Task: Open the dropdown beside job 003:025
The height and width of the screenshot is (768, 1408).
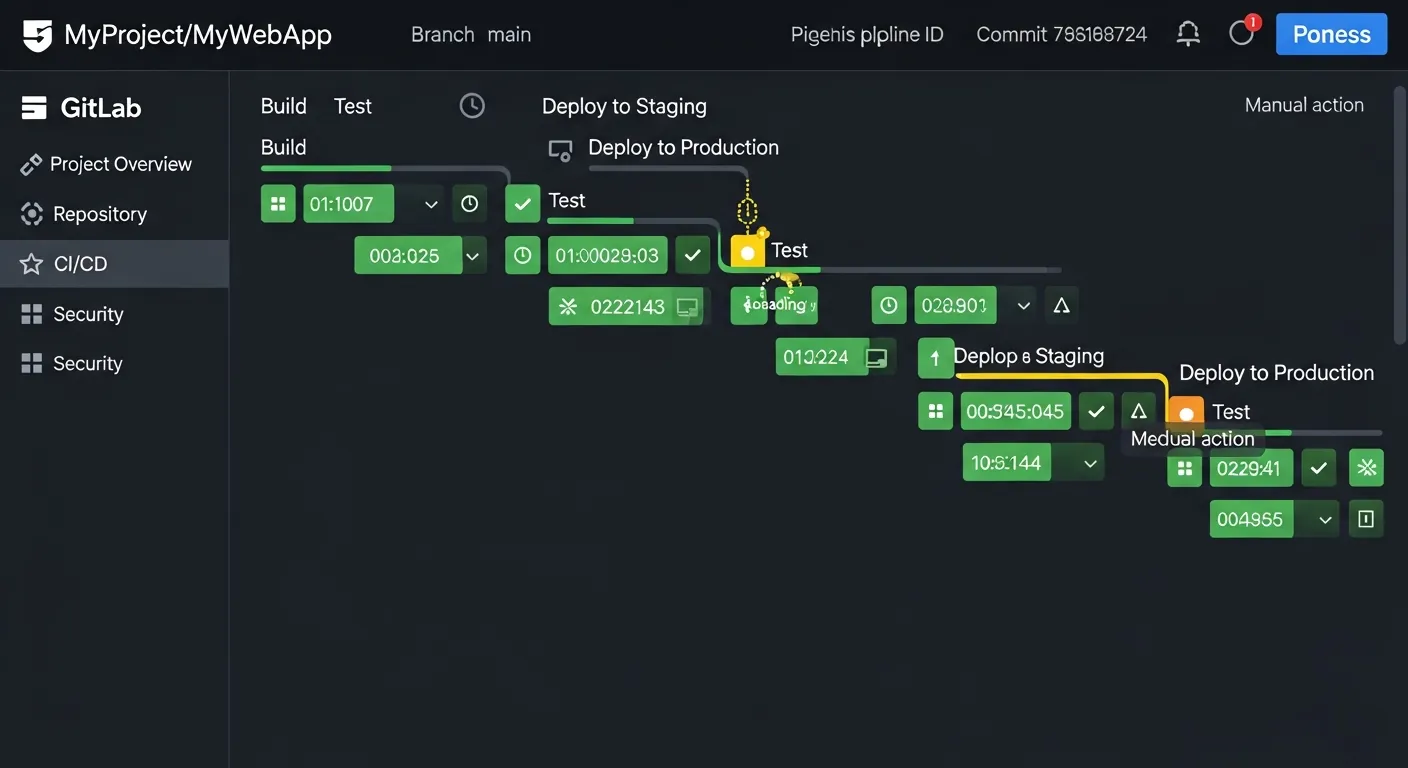Action: 472,255
